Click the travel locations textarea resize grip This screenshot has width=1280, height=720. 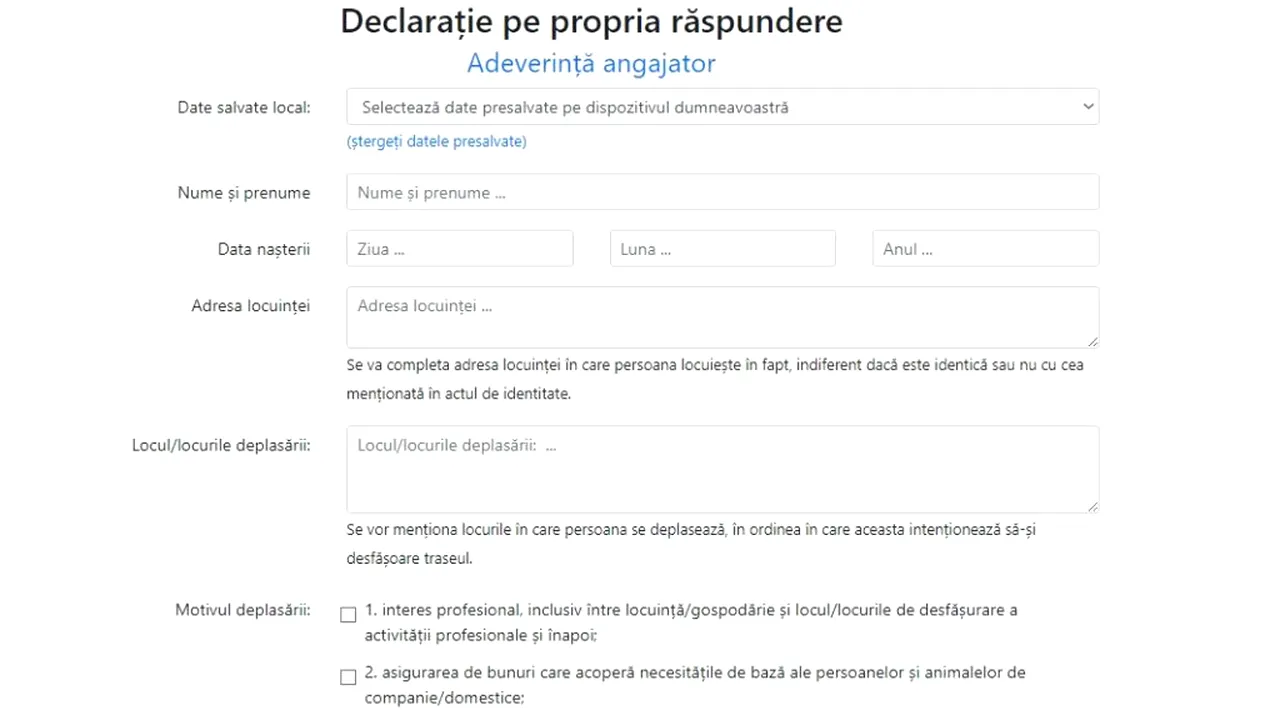coord(1093,506)
